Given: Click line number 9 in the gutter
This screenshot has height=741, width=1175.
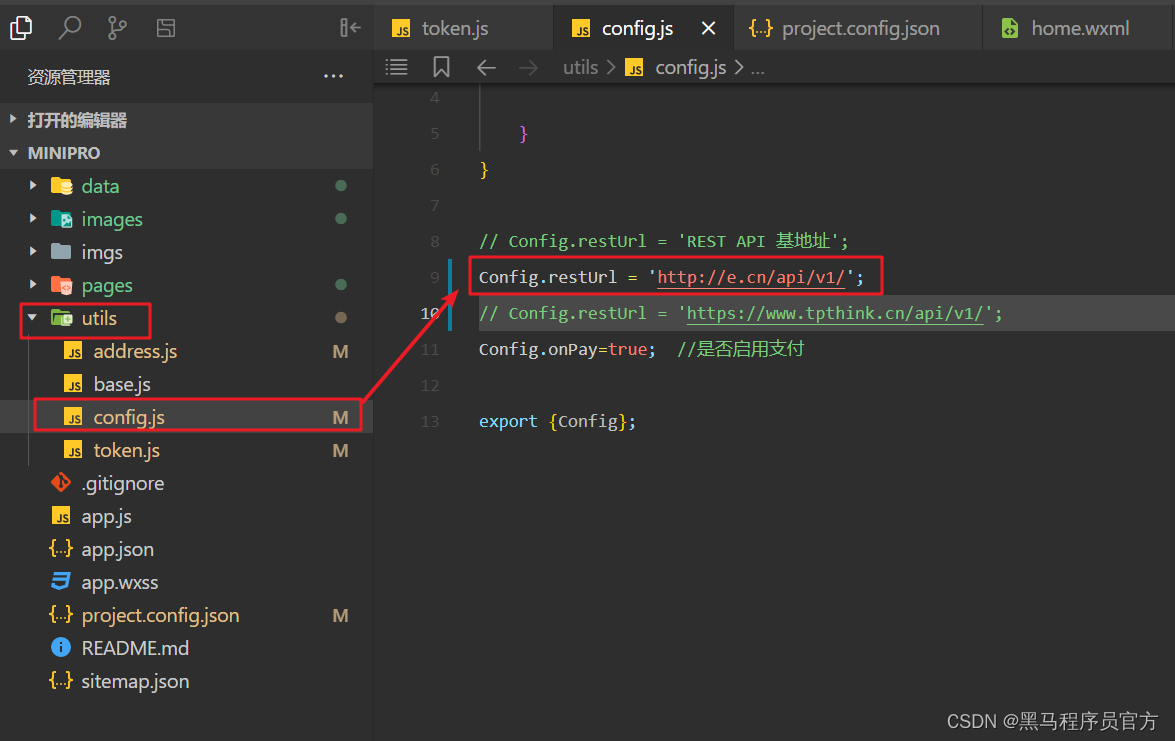Looking at the screenshot, I should click(x=435, y=277).
